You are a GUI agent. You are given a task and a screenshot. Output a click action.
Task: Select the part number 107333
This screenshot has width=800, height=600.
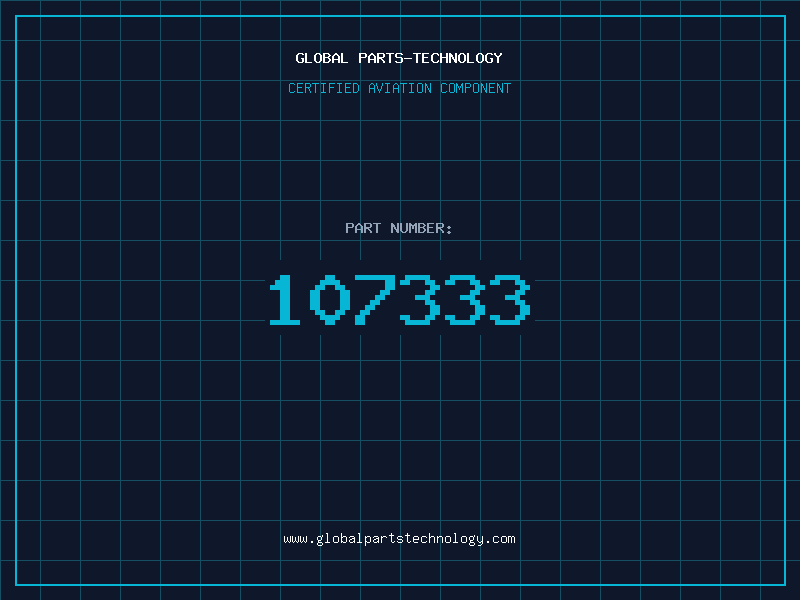[400, 299]
